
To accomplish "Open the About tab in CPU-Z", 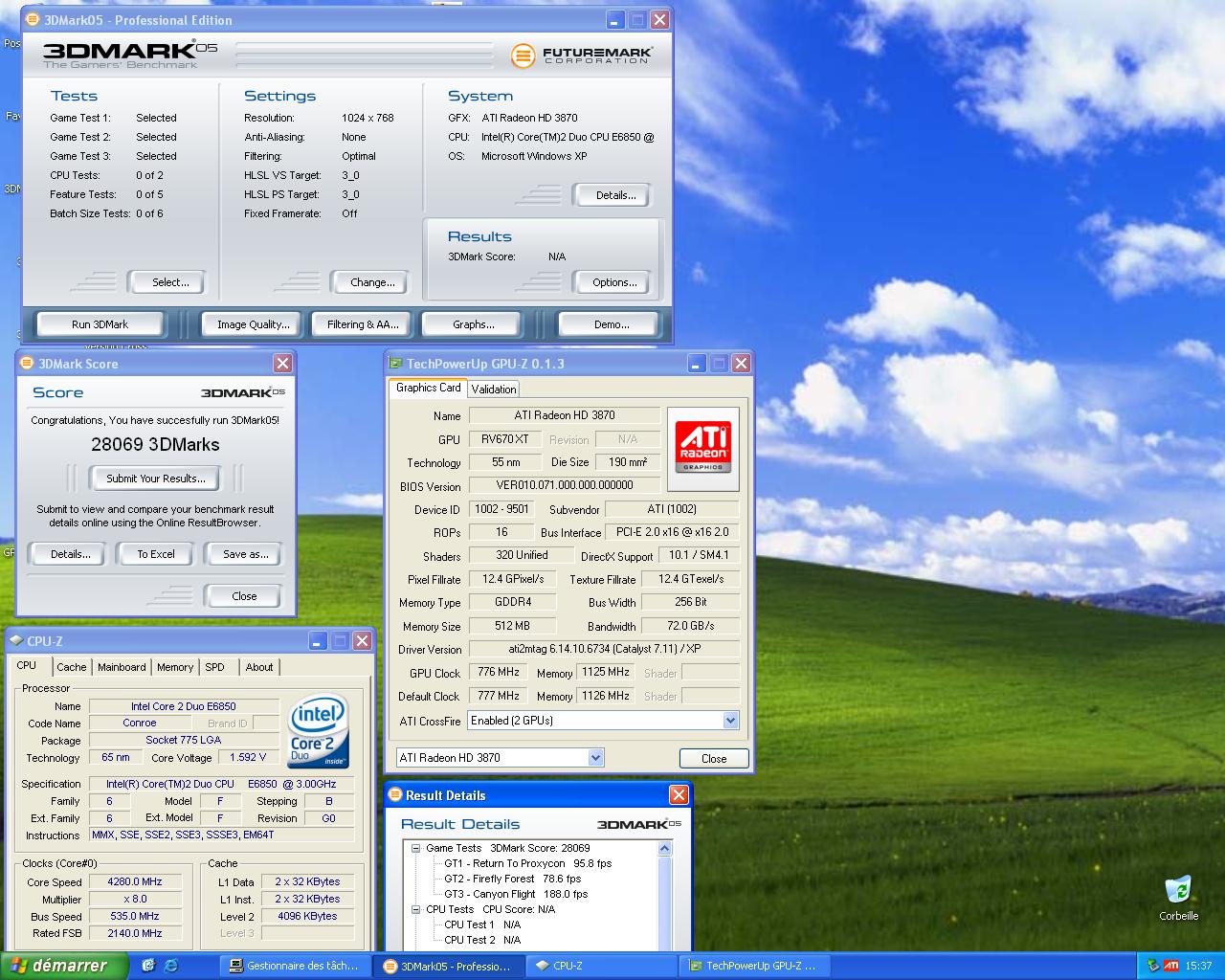I will [x=259, y=667].
